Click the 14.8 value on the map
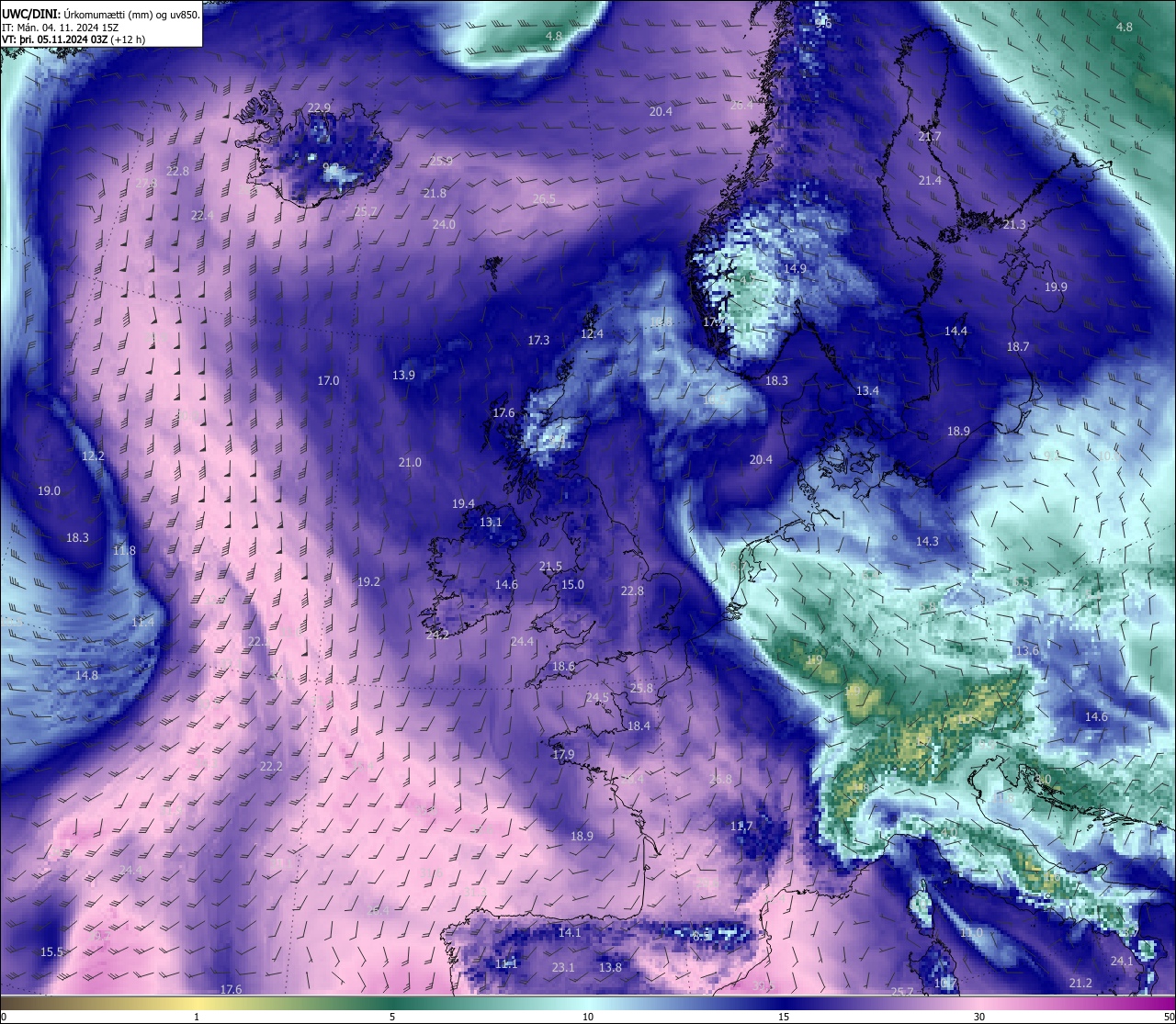Image resolution: width=1176 pixels, height=1024 pixels. point(86,675)
